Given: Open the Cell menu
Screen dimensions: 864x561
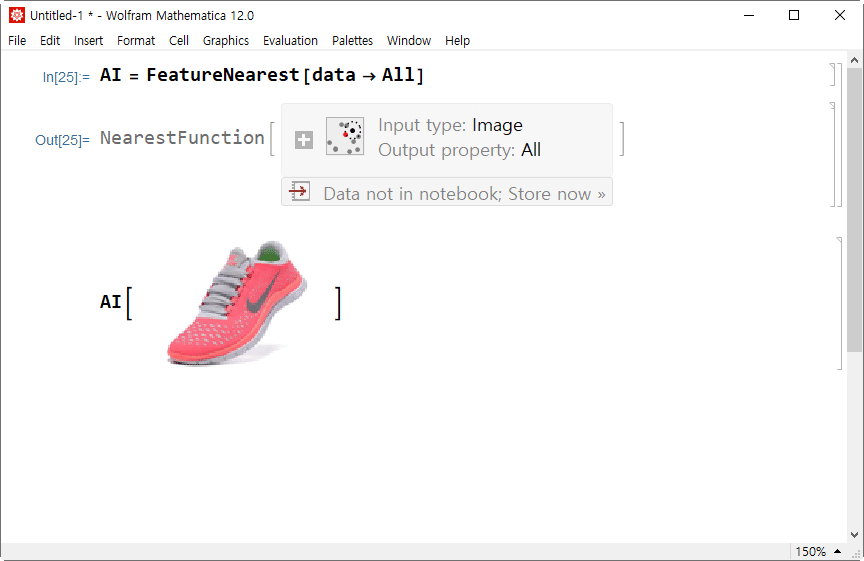Looking at the screenshot, I should 179,41.
